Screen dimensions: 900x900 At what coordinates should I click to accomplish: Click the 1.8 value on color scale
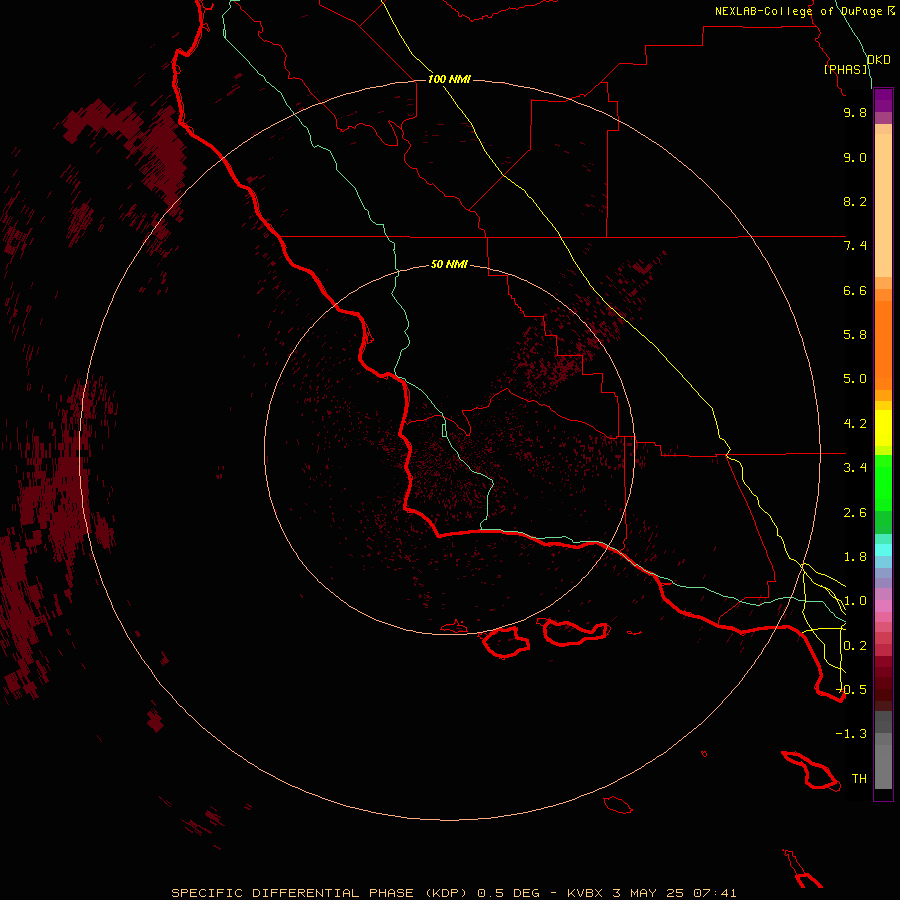point(855,557)
